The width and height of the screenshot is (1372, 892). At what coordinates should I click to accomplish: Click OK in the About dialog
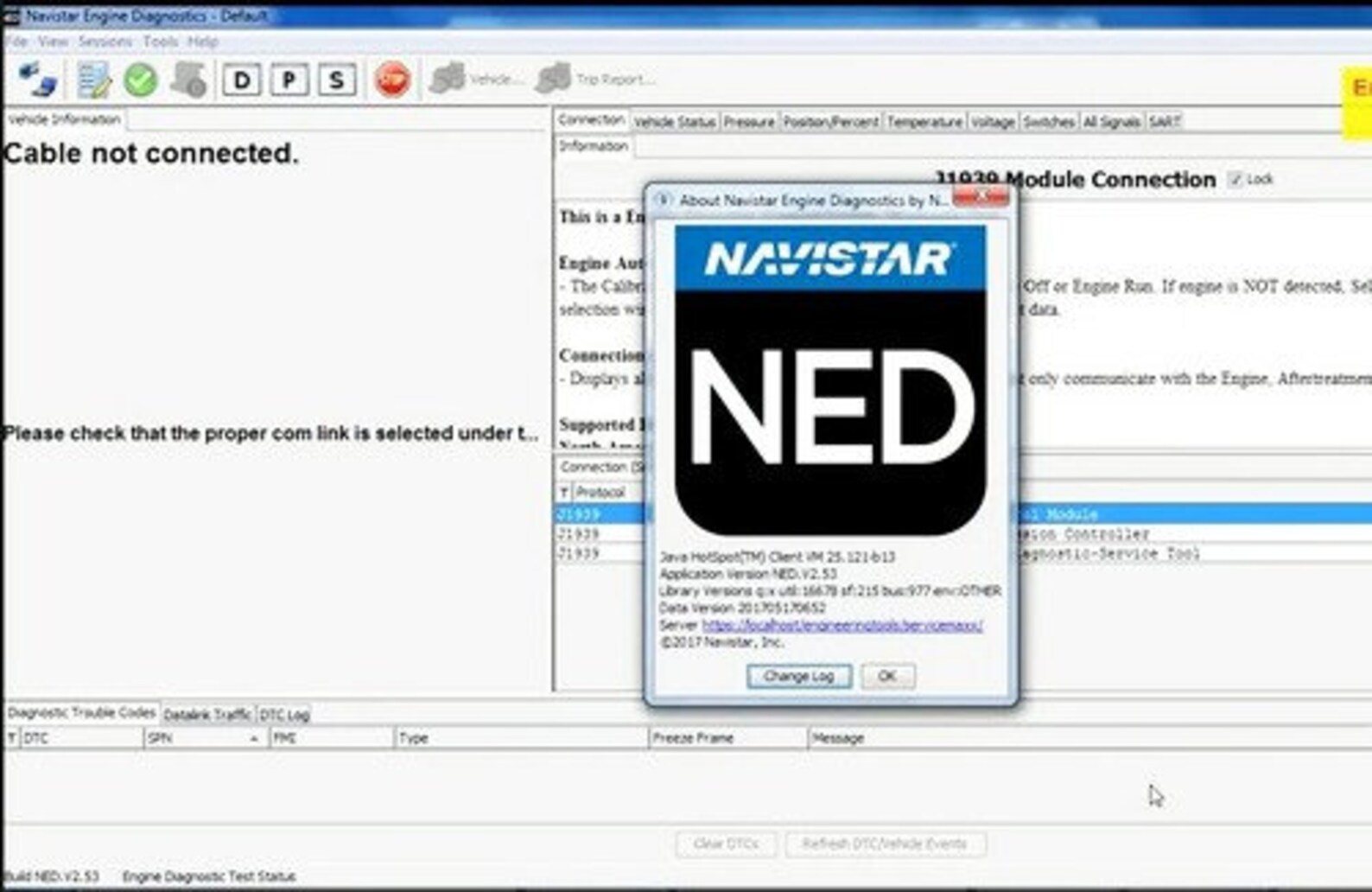pos(887,676)
